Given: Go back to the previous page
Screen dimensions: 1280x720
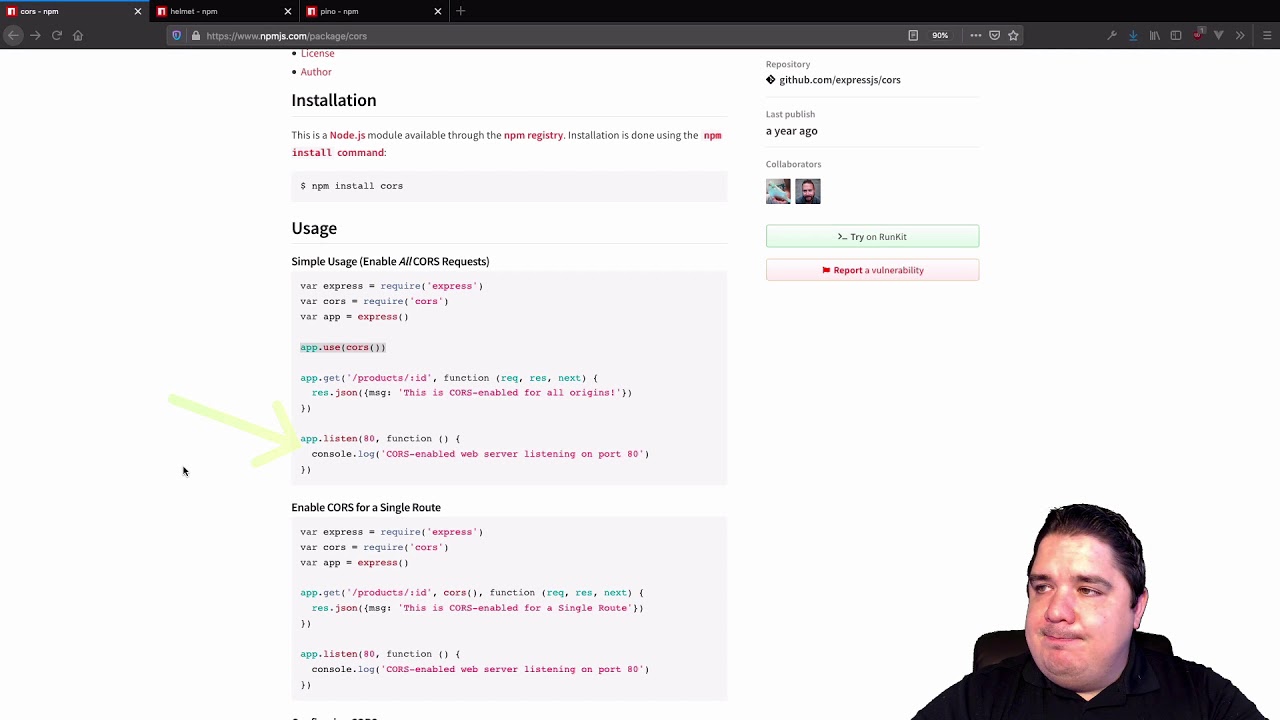Looking at the screenshot, I should [13, 35].
